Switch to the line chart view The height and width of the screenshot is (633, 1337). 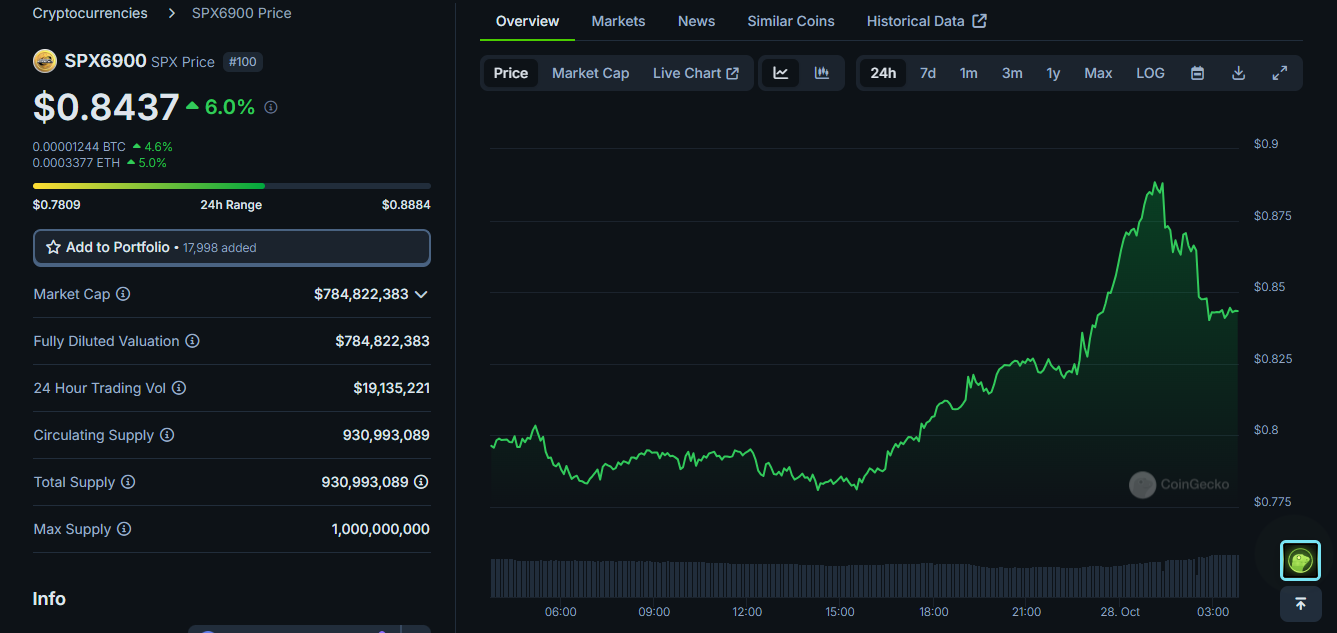780,72
